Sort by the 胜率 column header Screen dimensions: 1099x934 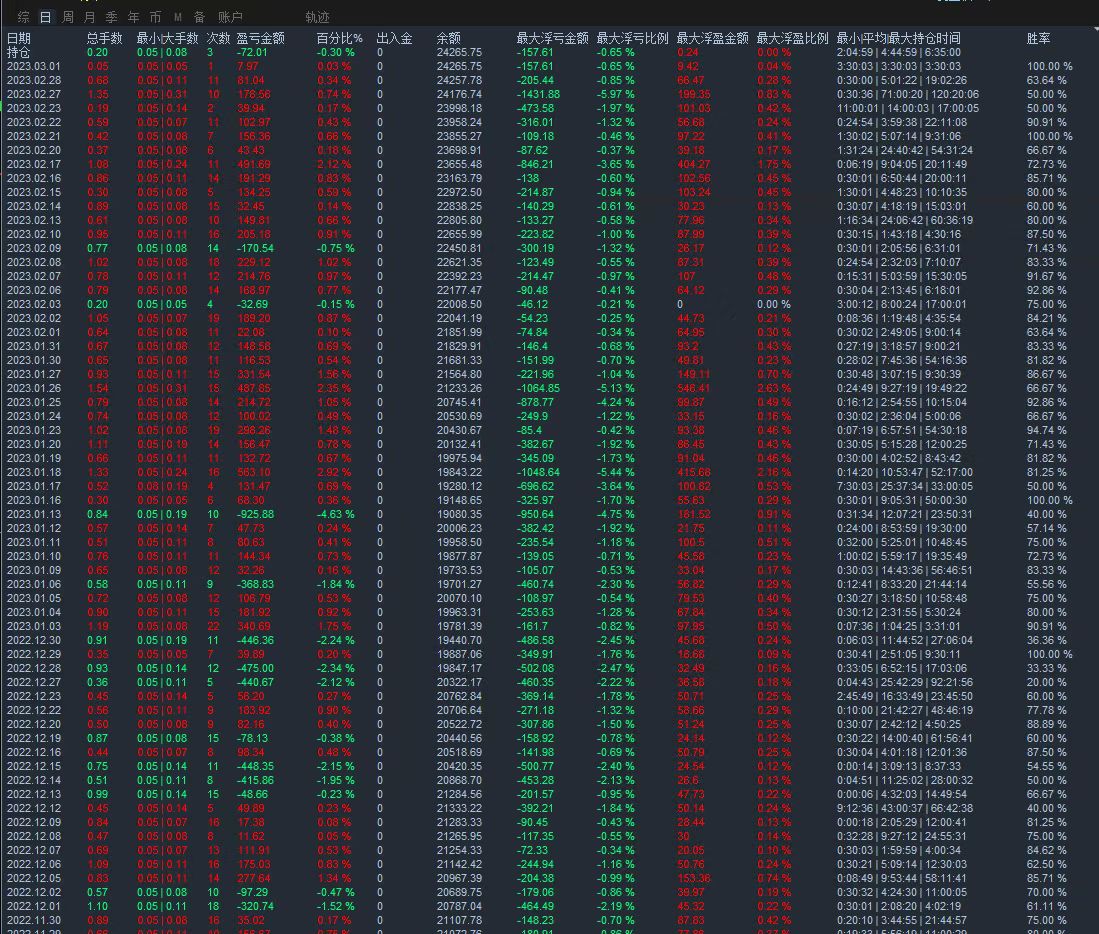[1038, 39]
